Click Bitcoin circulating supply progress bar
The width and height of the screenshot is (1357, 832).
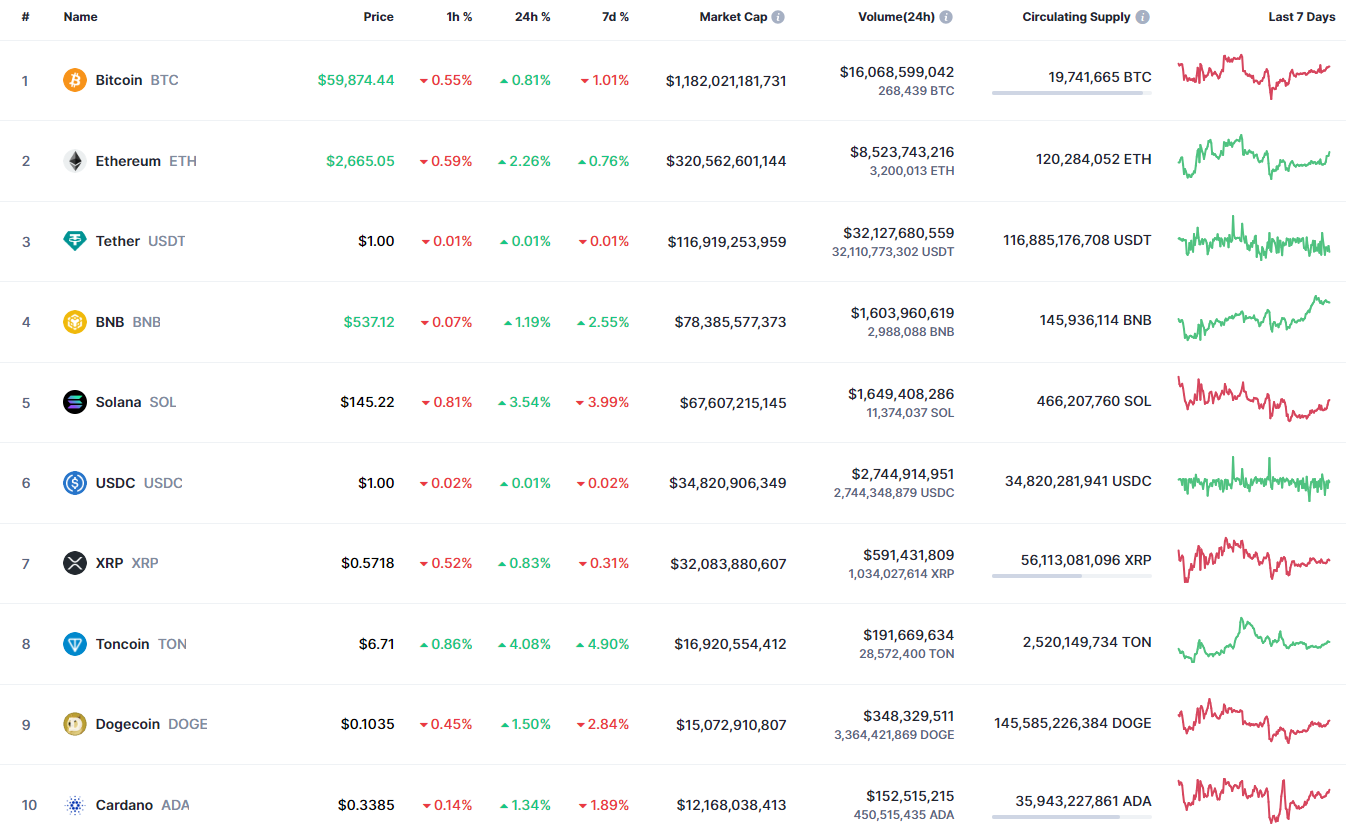tap(1072, 93)
